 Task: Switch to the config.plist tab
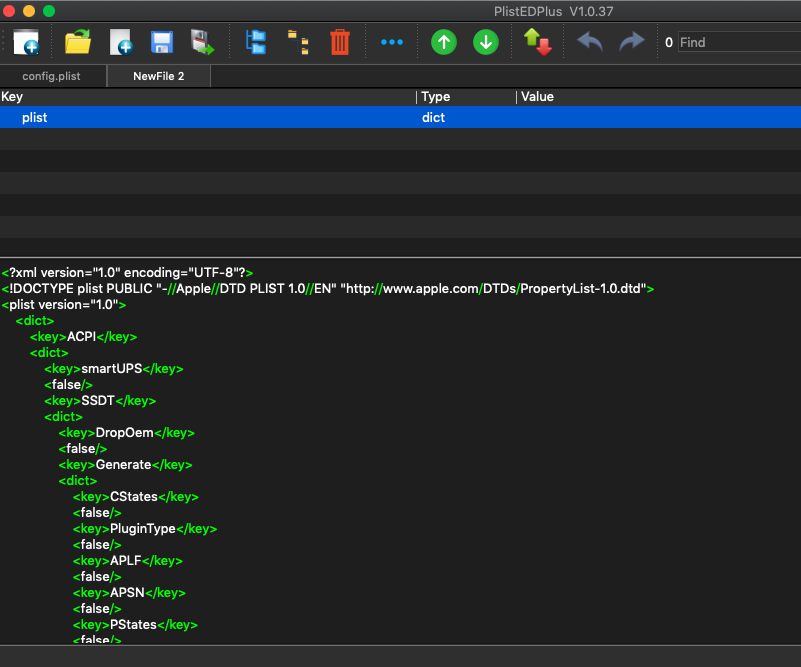(x=52, y=76)
